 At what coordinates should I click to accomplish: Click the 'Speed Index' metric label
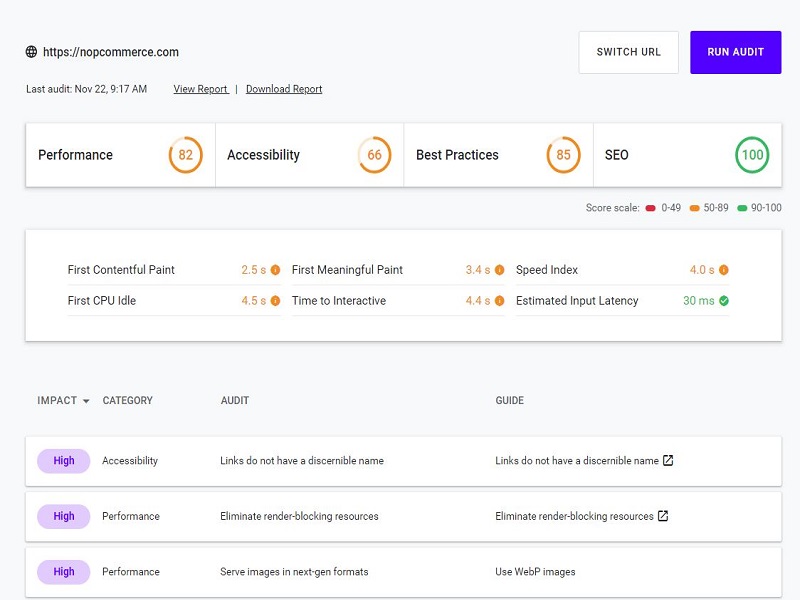pos(547,270)
